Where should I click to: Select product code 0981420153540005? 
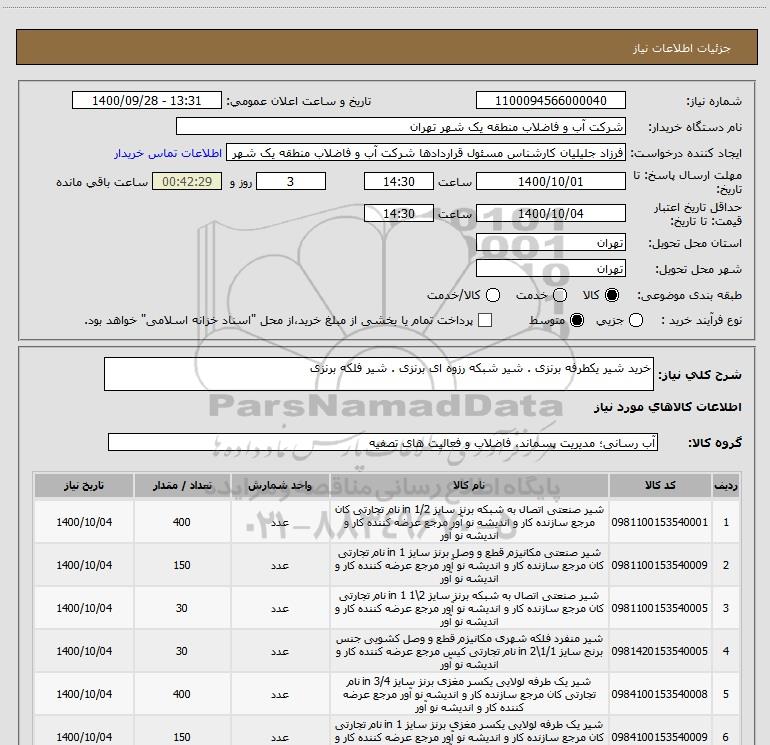660,651
